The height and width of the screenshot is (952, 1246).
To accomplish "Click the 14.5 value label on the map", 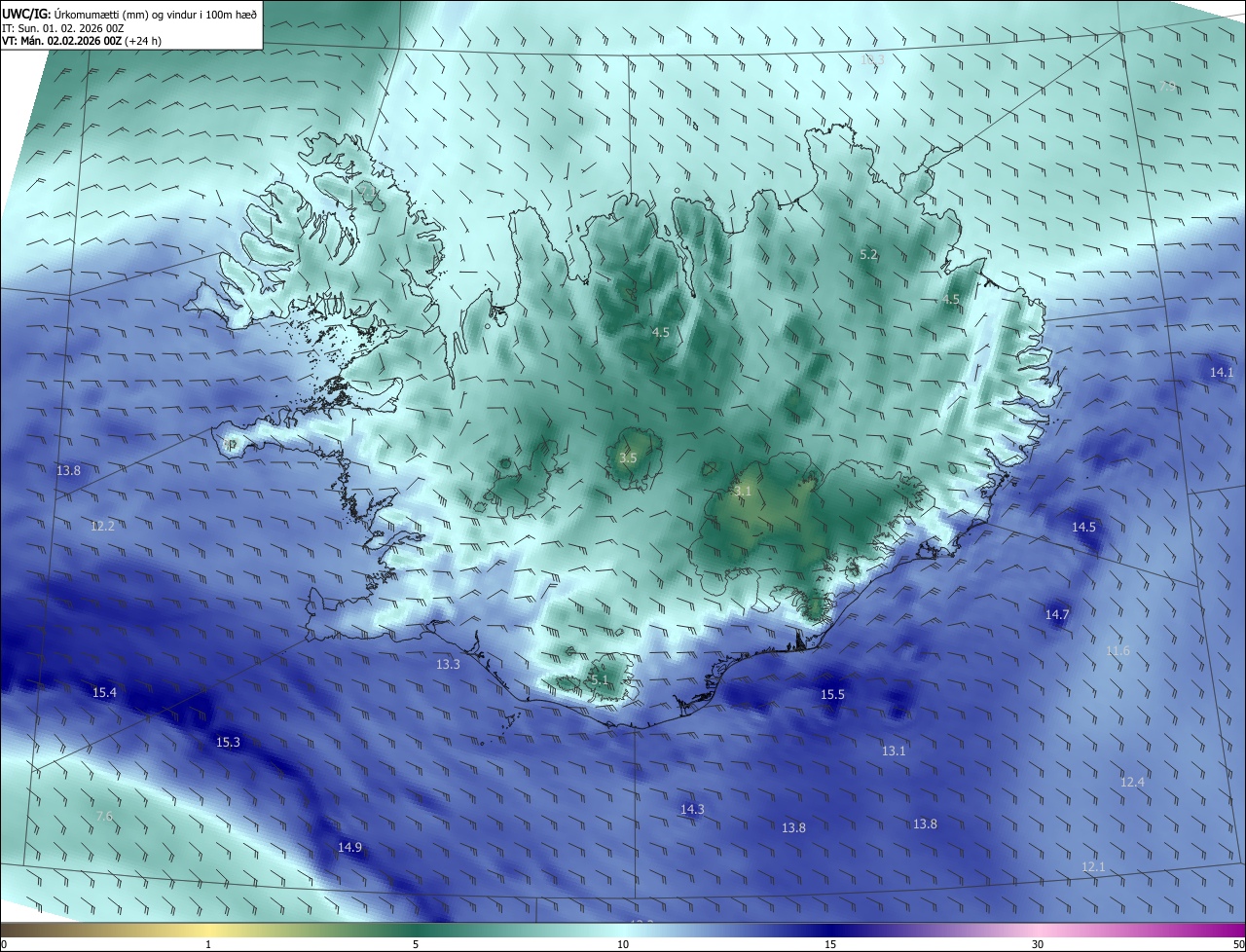I will (x=1083, y=527).
